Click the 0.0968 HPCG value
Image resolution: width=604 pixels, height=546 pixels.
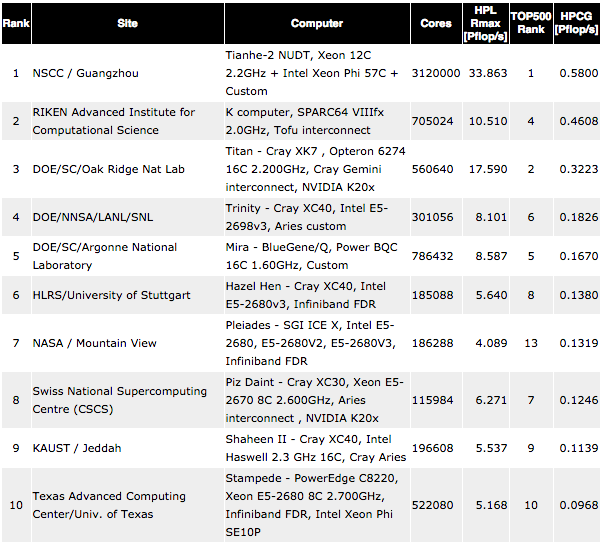(x=579, y=505)
